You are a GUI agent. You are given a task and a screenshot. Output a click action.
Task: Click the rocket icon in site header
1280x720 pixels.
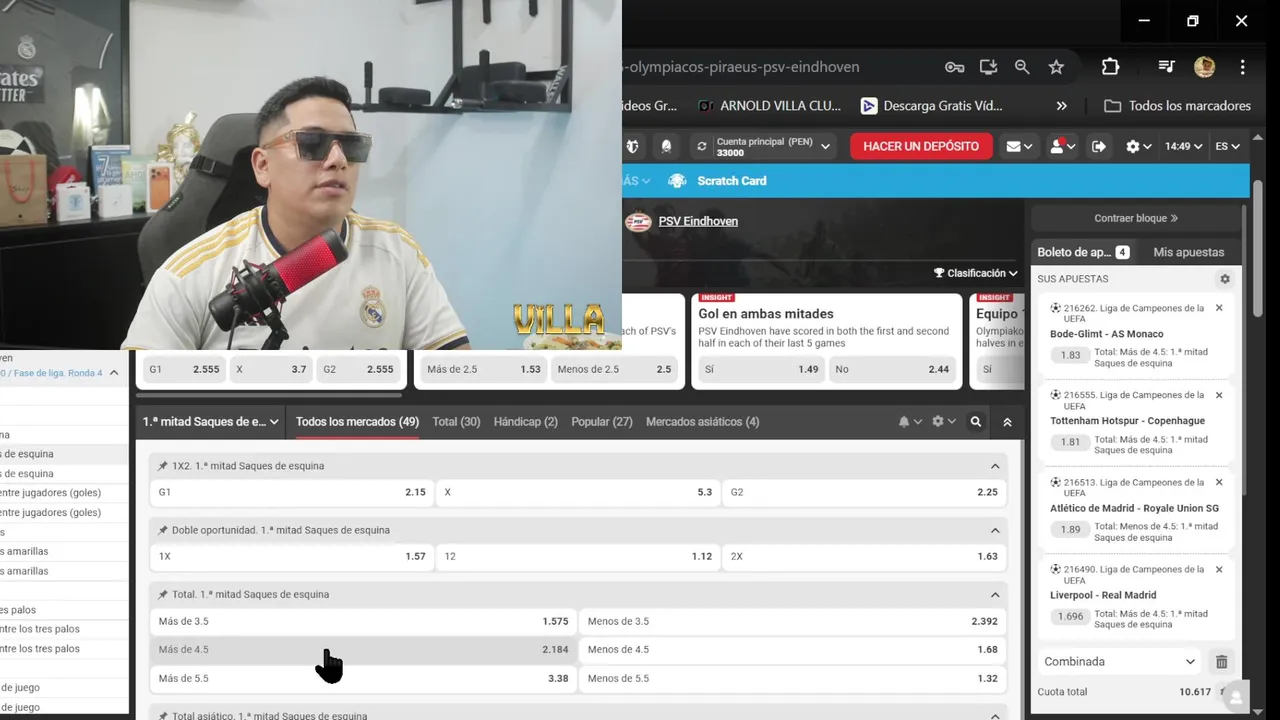(x=666, y=146)
